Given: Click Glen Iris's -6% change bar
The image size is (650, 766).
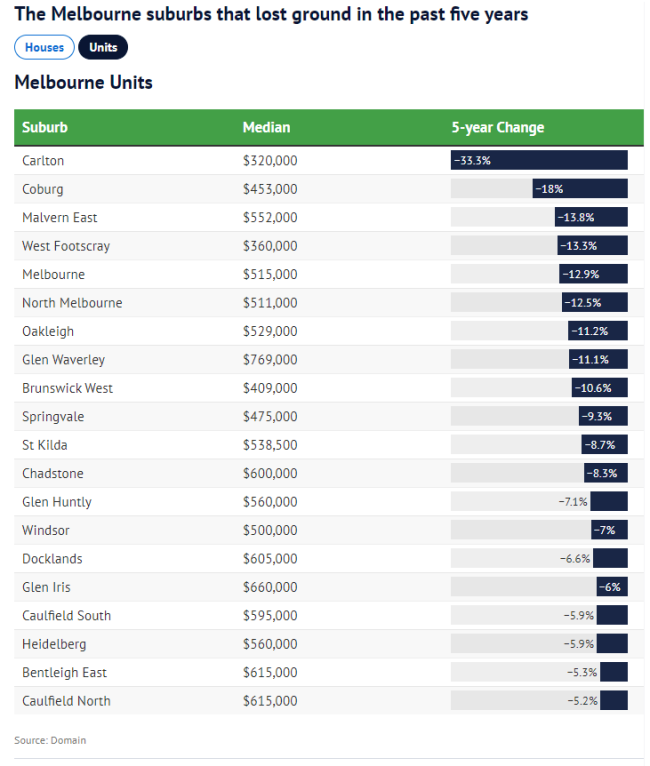Looking at the screenshot, I should [612, 587].
